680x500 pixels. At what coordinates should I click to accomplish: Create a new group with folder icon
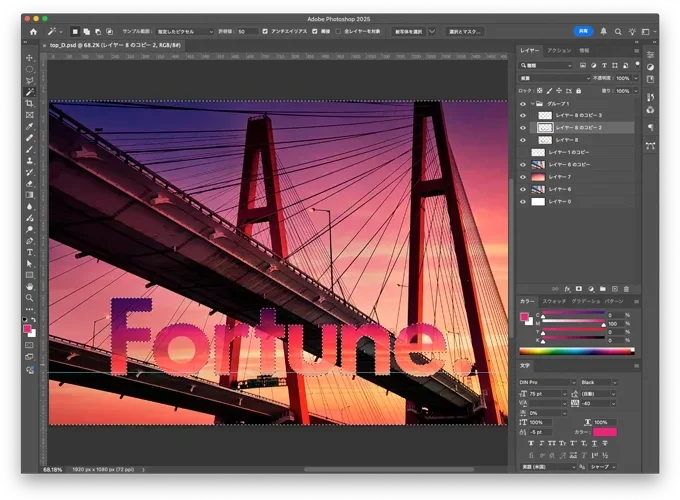point(603,288)
